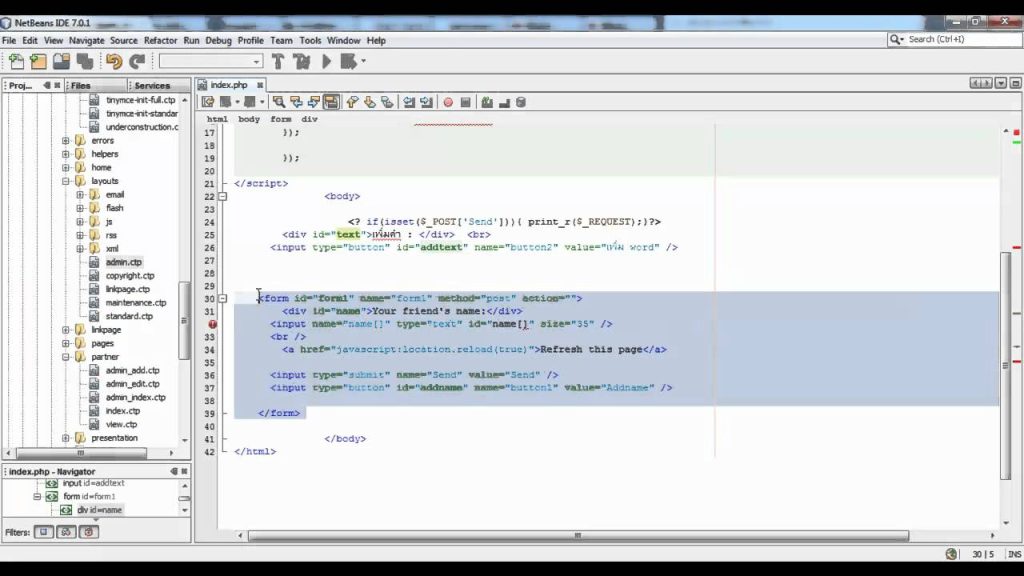1024x576 pixels.
Task: Click the Toggle Bookmark icon
Action: (x=387, y=102)
